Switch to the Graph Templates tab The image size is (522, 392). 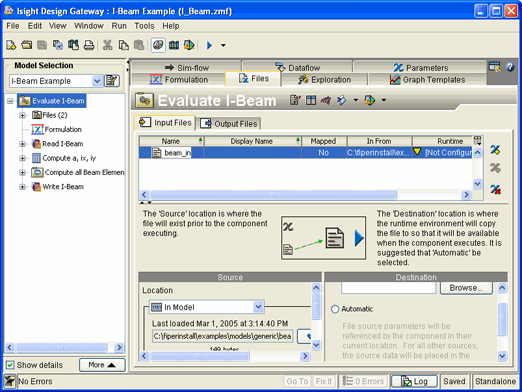pyautogui.click(x=427, y=80)
